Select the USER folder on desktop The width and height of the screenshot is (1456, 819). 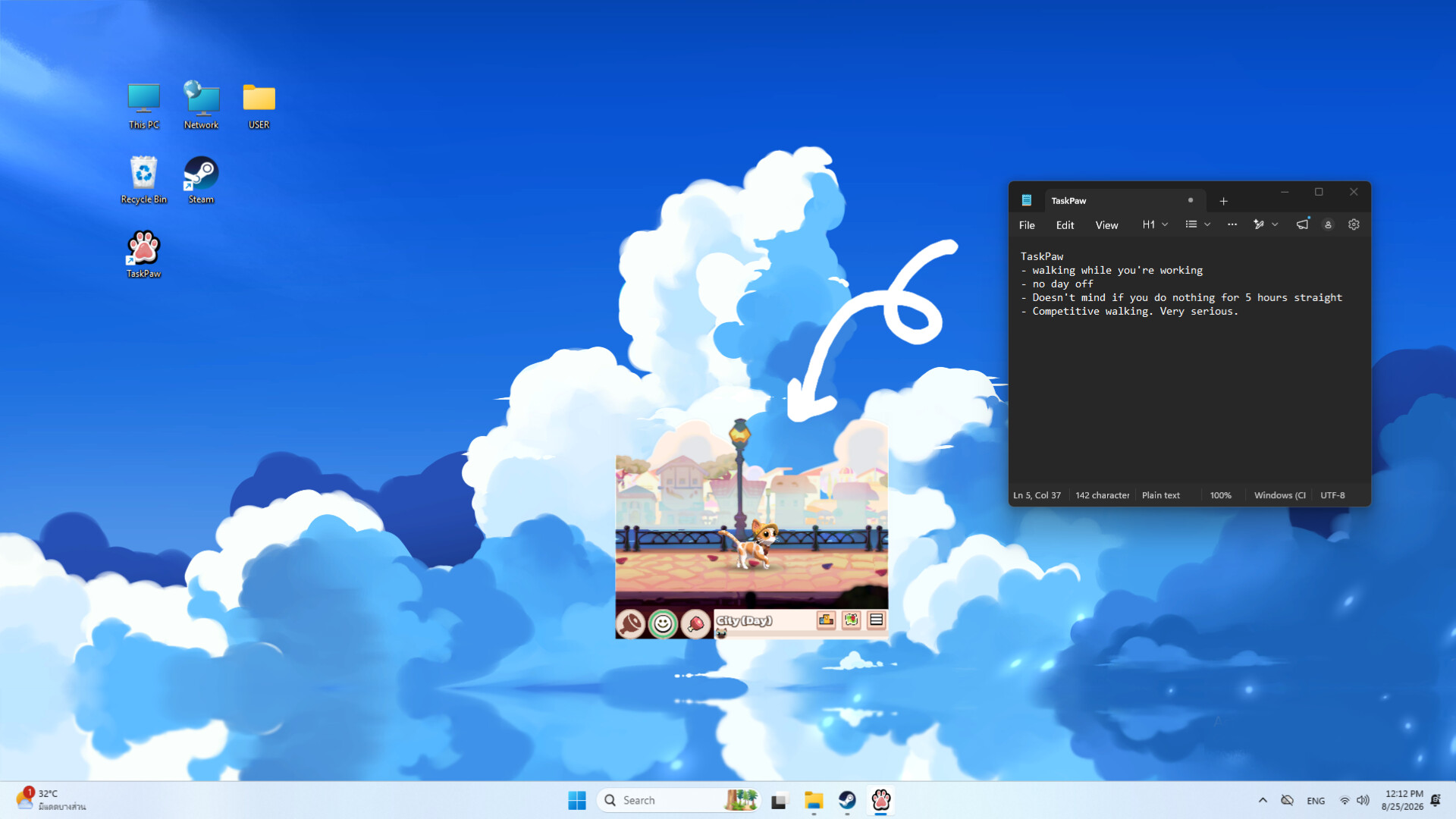[x=259, y=106]
